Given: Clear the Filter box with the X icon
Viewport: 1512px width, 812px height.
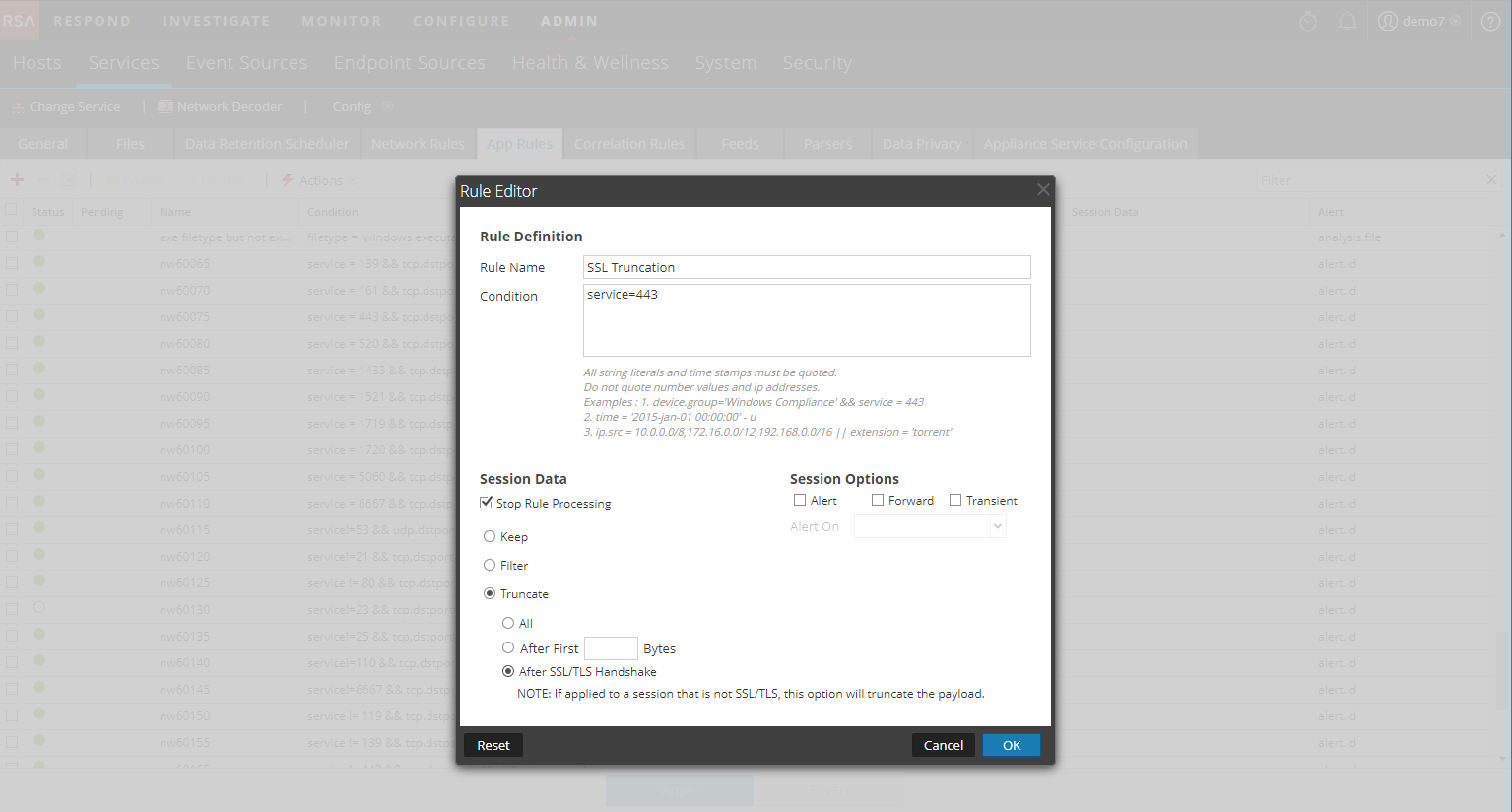Looking at the screenshot, I should point(1491,179).
